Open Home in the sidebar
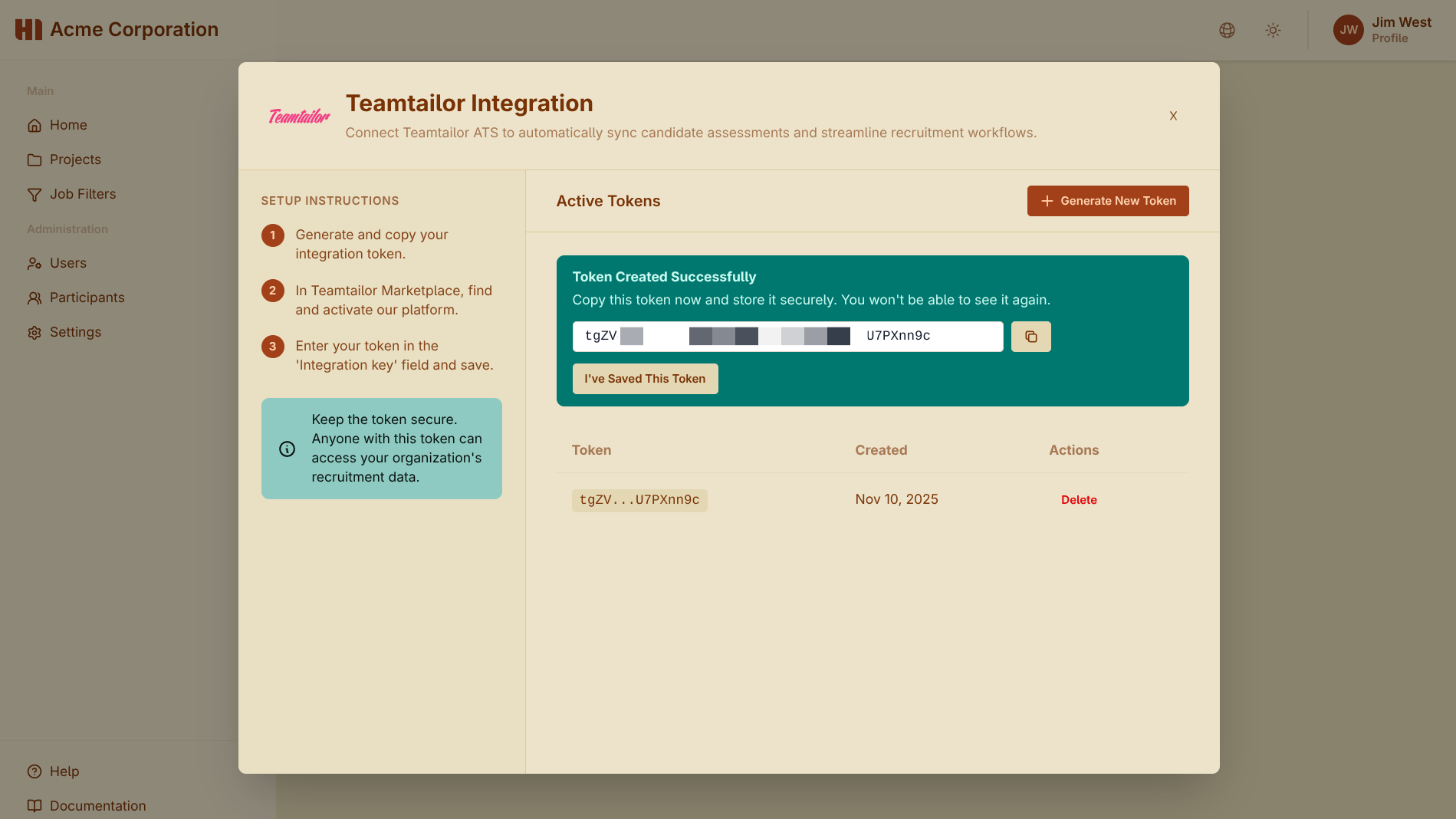The width and height of the screenshot is (1456, 819). [68, 125]
